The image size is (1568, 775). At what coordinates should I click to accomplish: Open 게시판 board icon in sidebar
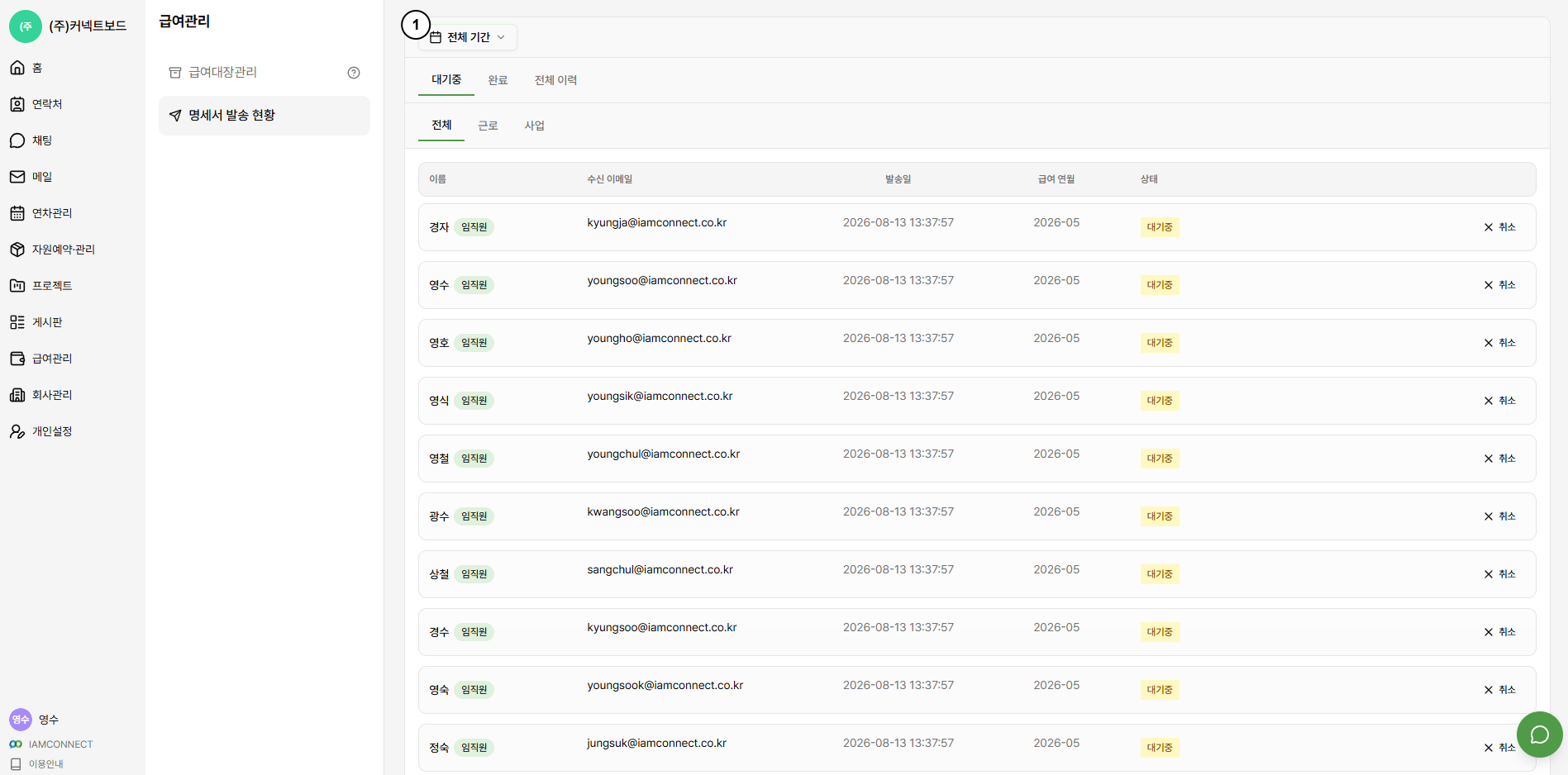[17, 322]
